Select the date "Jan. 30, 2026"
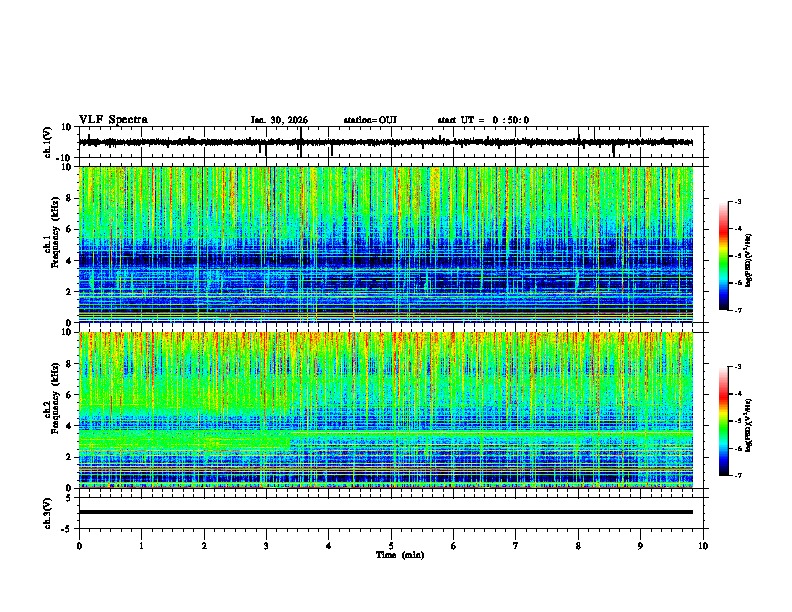Screen dimensions: 792x612 (x=279, y=120)
